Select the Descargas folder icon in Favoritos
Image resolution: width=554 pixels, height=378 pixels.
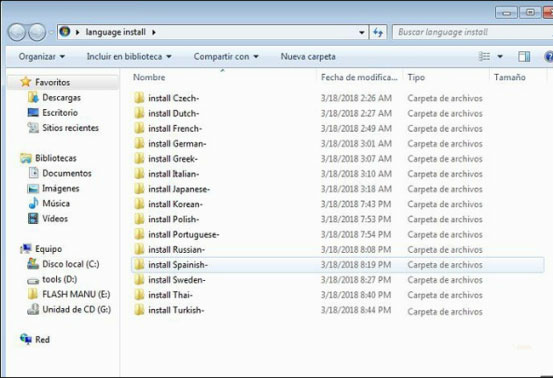[x=33, y=97]
